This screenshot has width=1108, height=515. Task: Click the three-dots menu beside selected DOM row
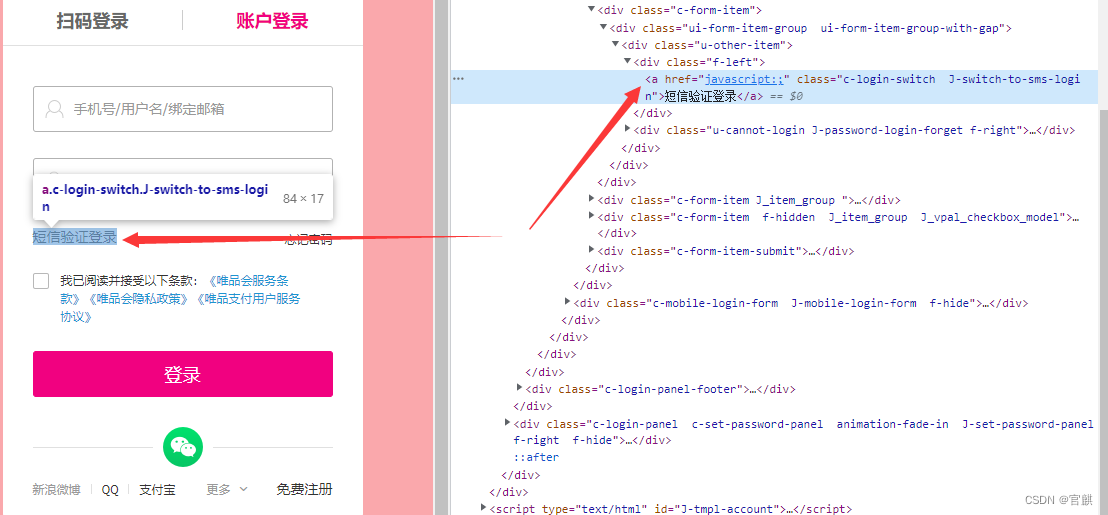459,78
